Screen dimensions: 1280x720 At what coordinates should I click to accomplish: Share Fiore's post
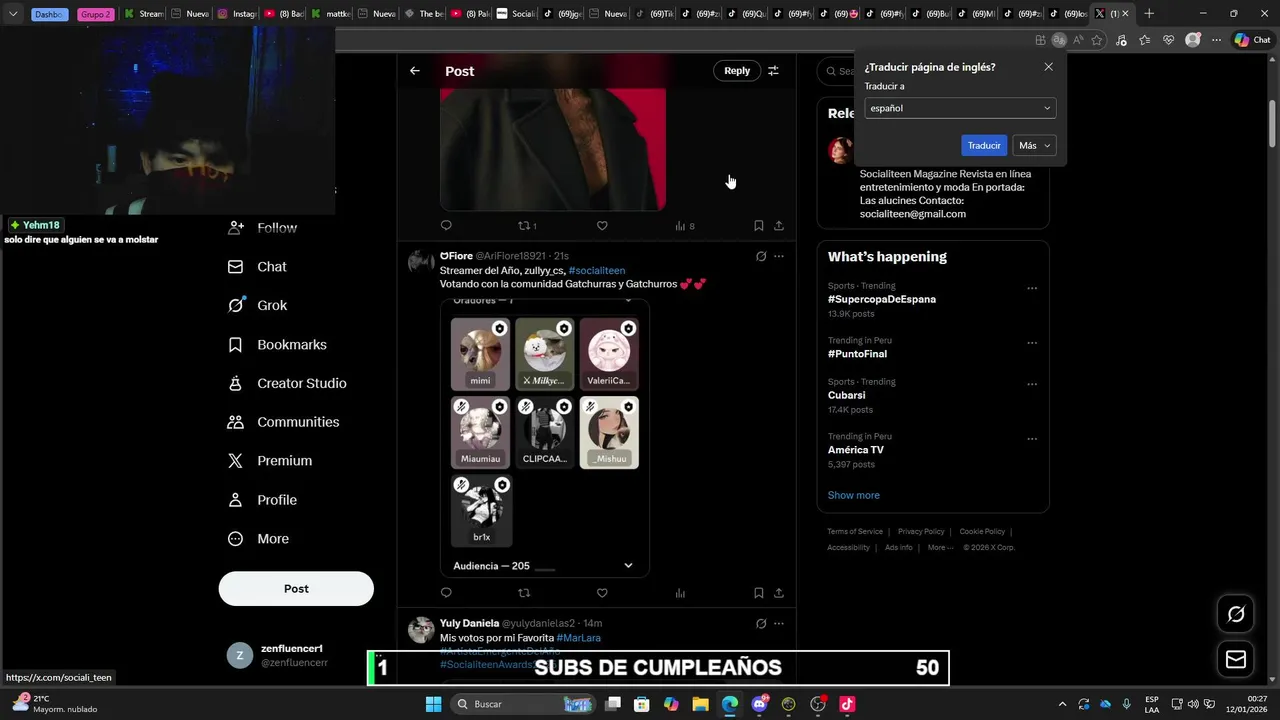tap(779, 593)
